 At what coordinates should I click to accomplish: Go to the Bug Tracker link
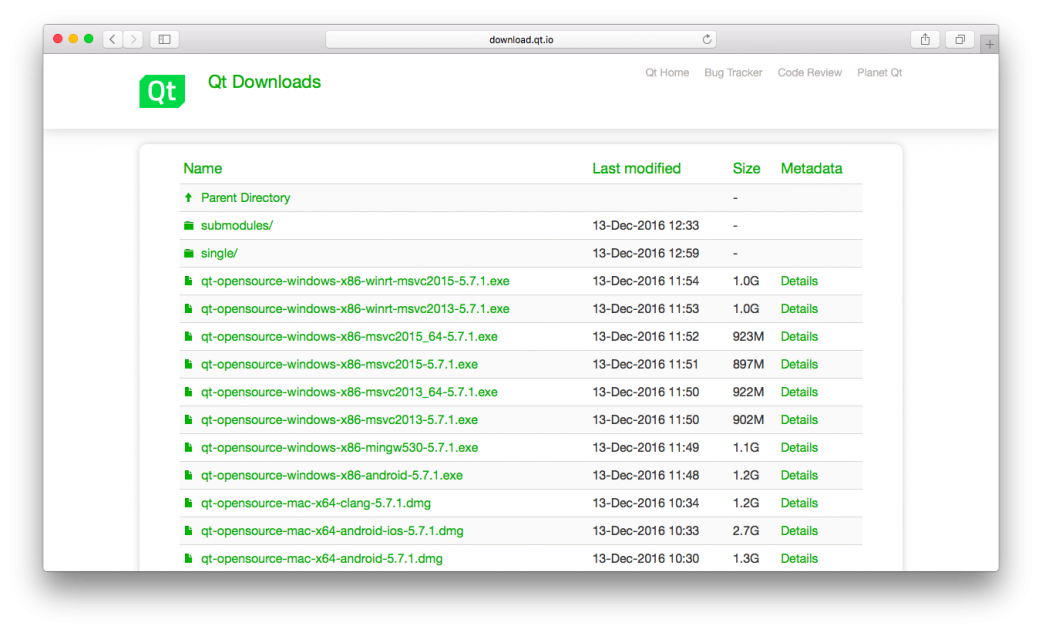point(733,73)
